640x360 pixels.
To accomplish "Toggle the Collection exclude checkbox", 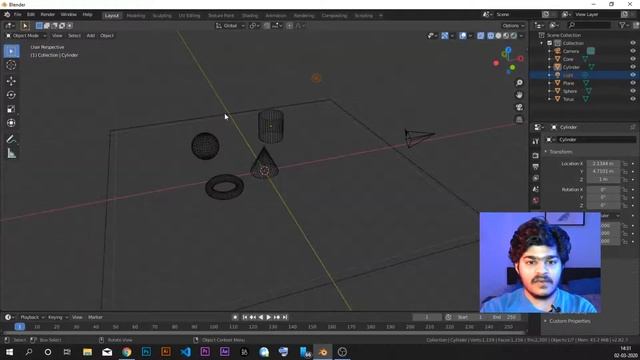I will click(549, 43).
